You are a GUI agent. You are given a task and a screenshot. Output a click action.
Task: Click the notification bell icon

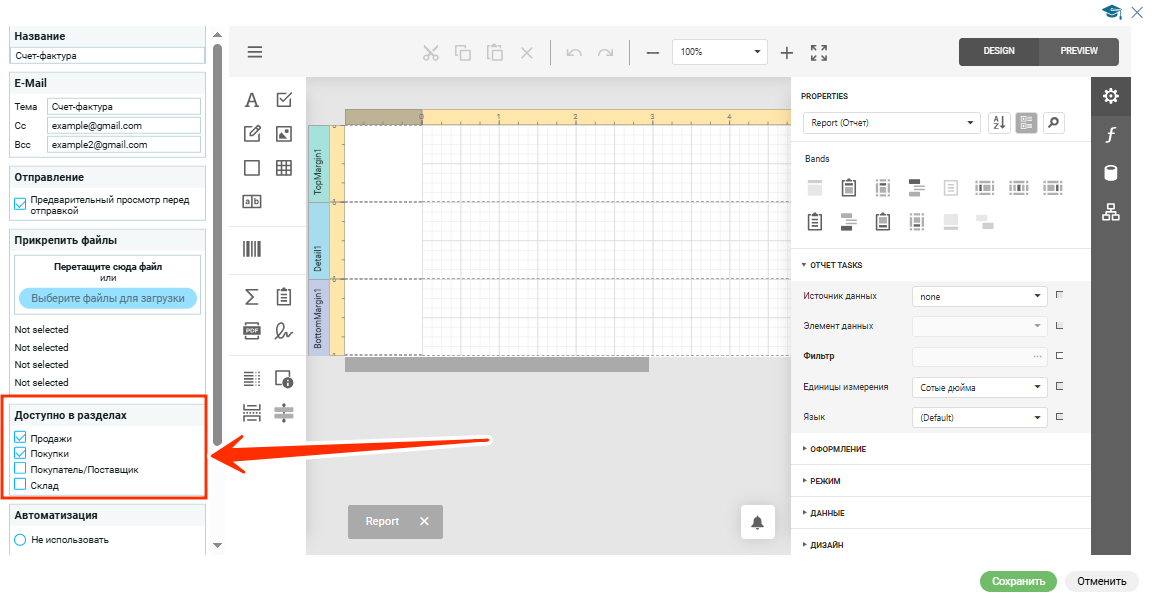pyautogui.click(x=757, y=522)
